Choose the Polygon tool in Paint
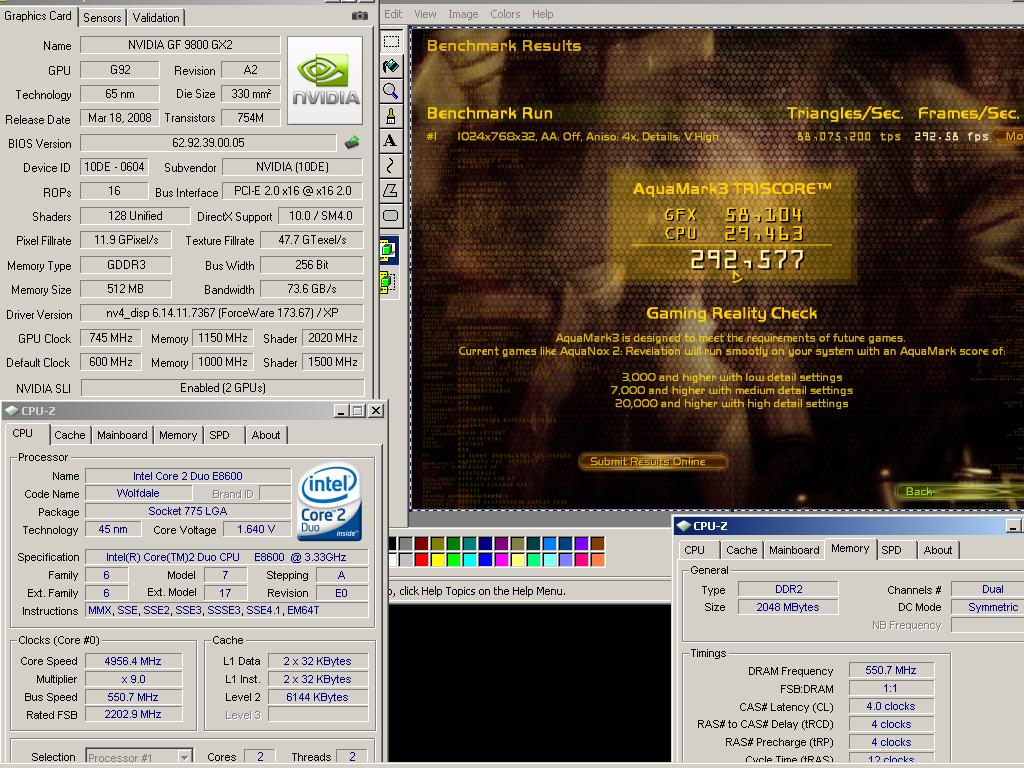 [391, 191]
